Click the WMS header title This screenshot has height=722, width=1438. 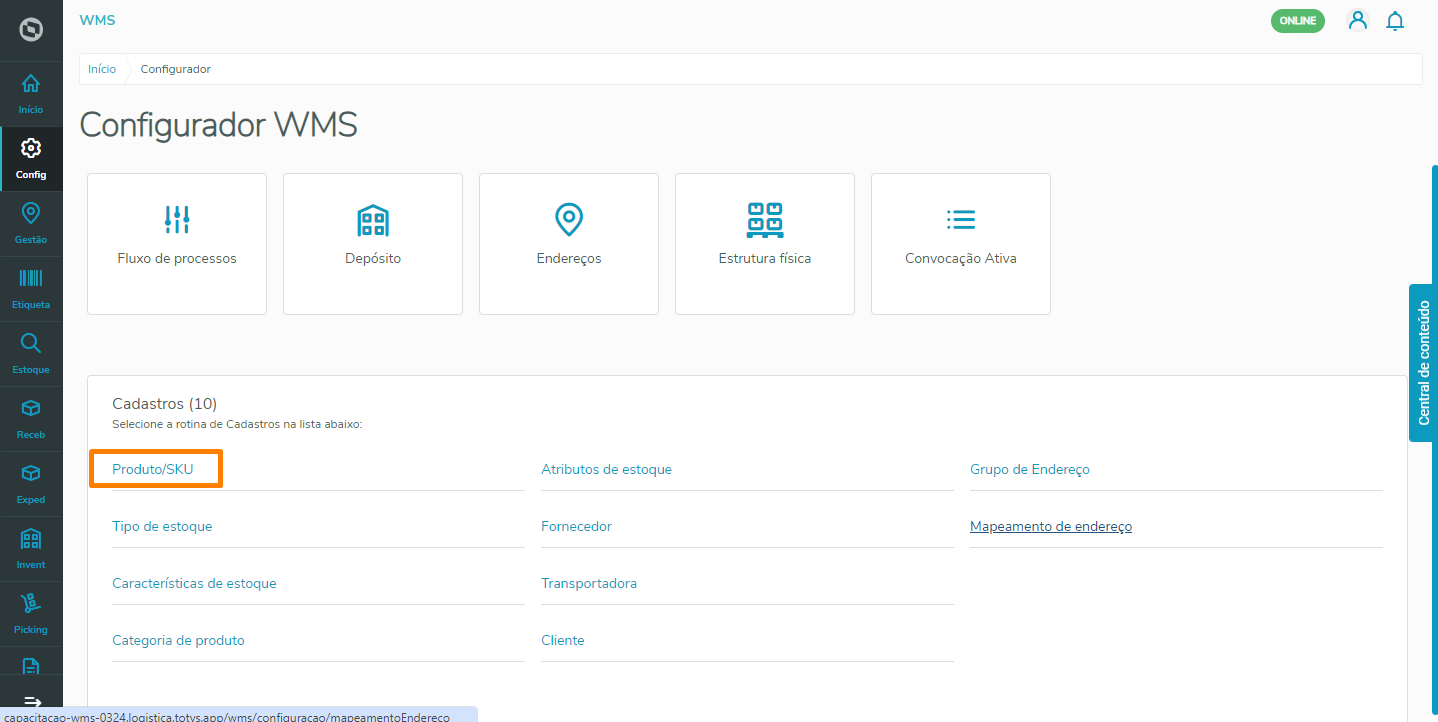[97, 20]
